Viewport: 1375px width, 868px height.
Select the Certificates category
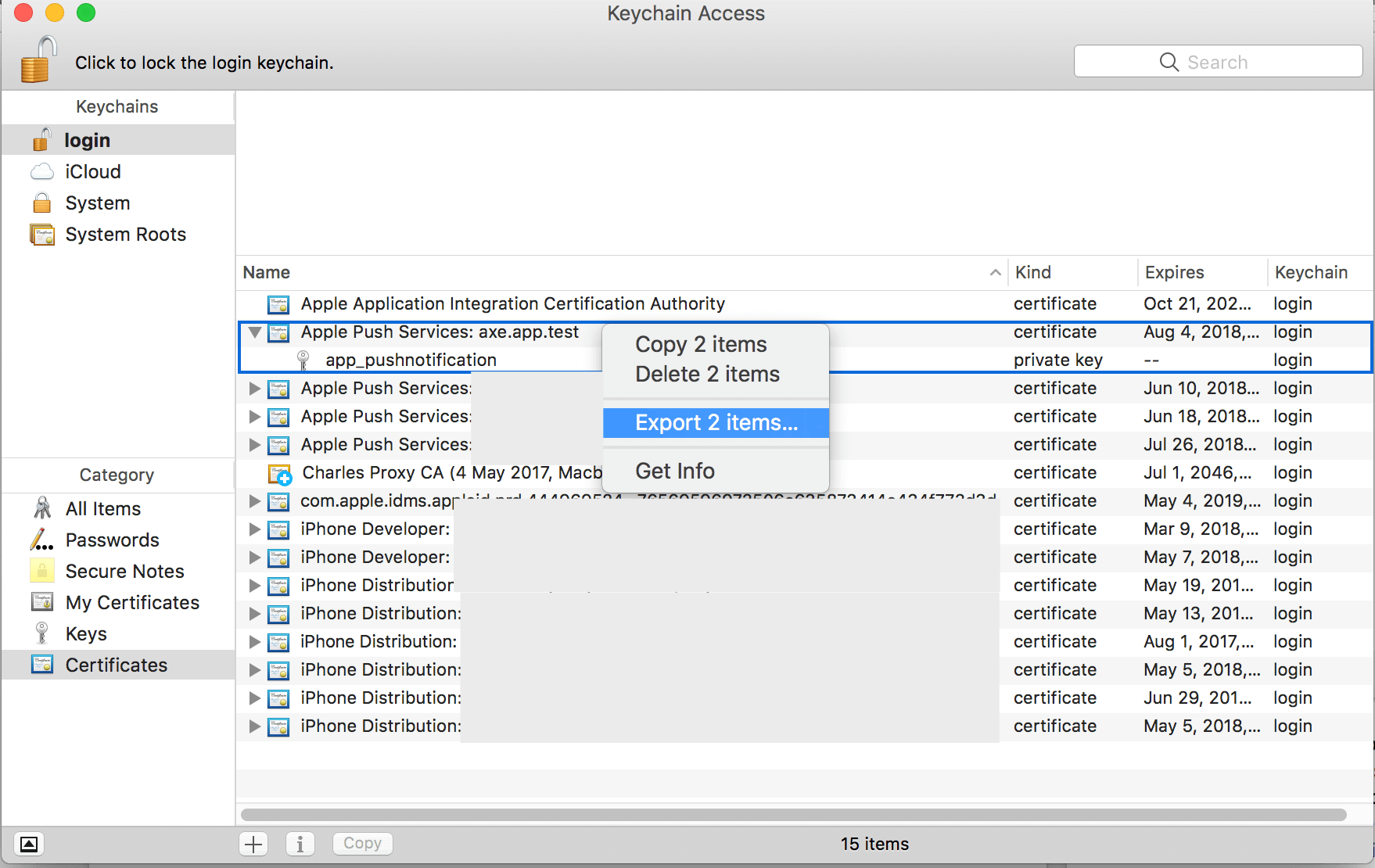(118, 665)
